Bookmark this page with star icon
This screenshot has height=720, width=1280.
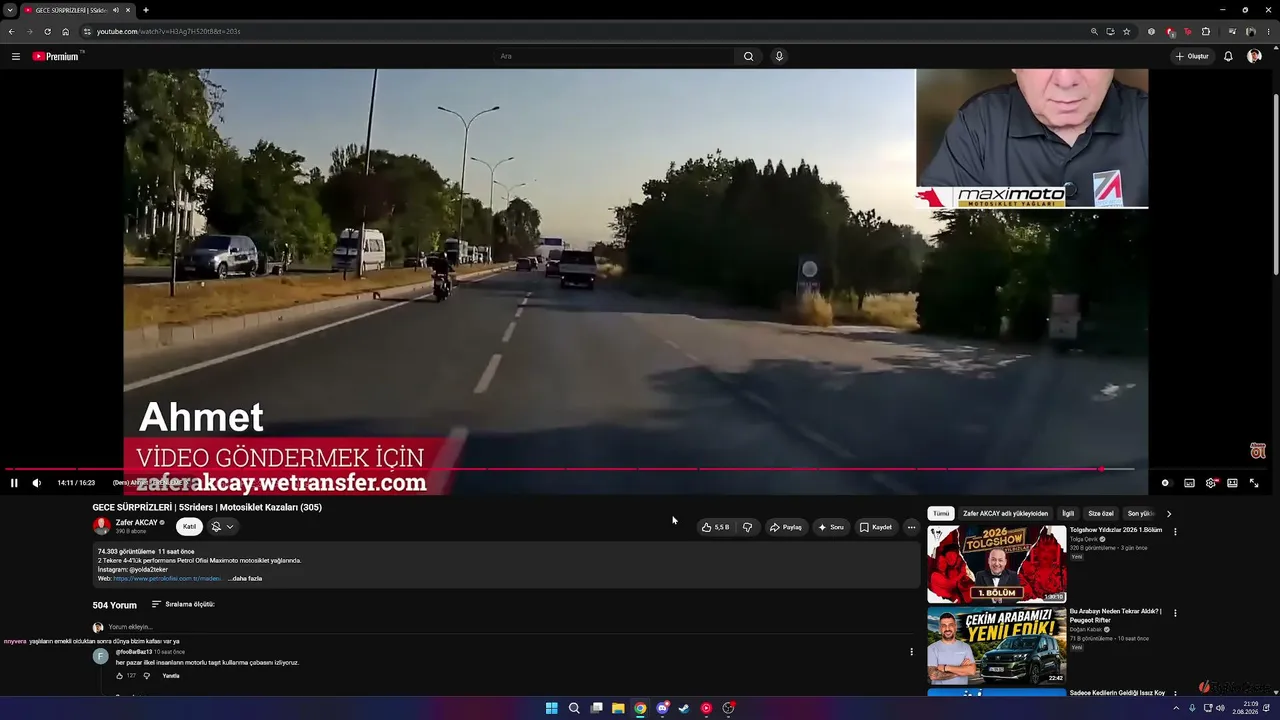tap(1126, 31)
